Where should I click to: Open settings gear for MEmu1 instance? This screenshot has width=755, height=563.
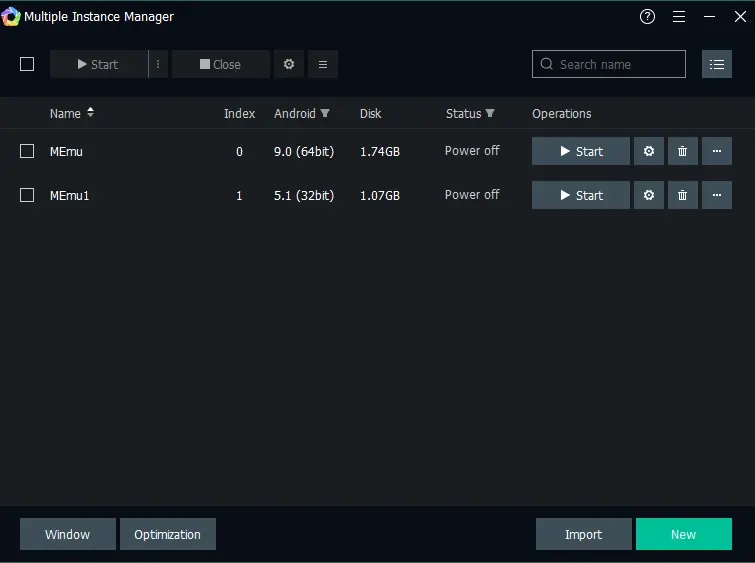coord(649,195)
